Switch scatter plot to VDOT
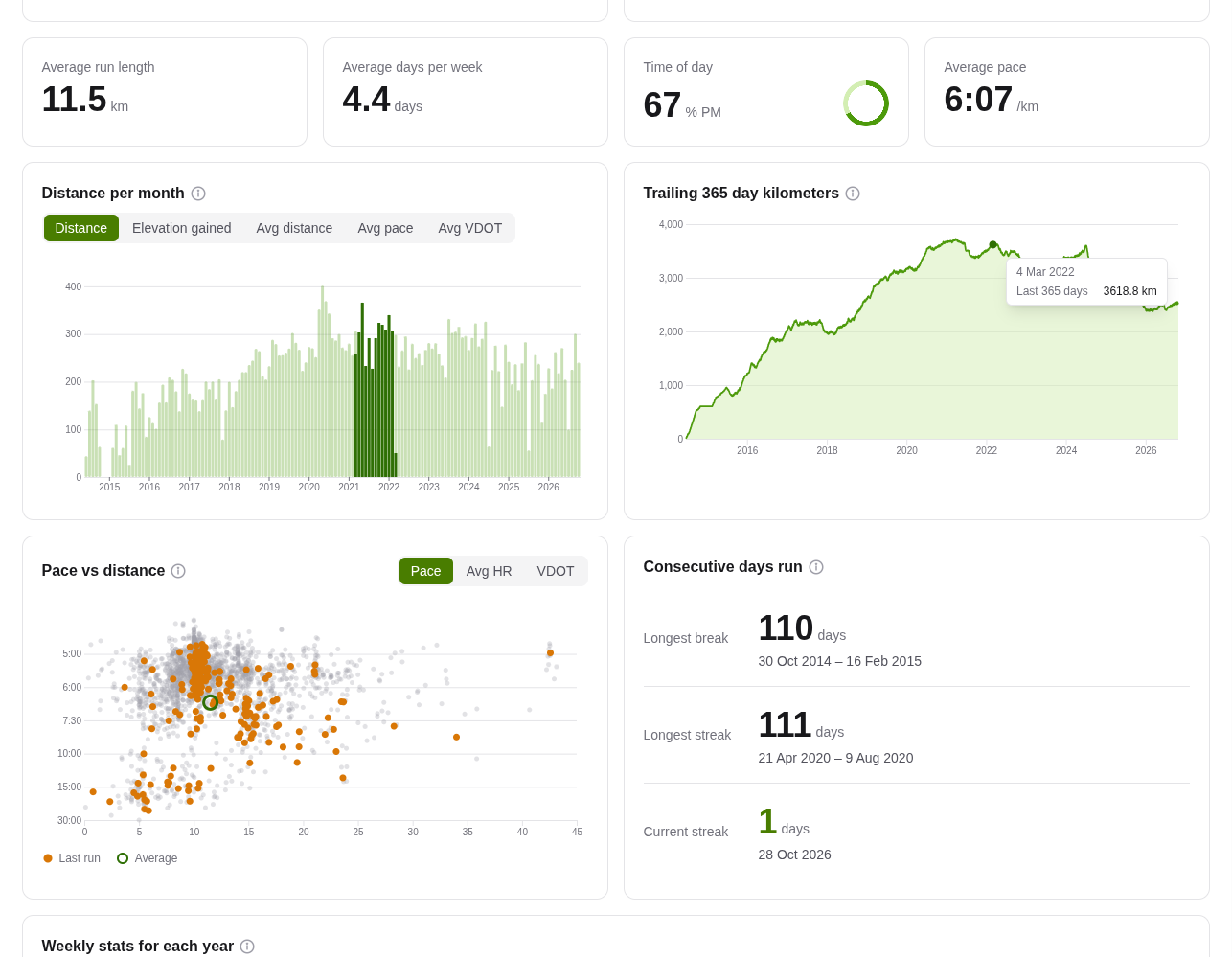Viewport: 1232px width, 958px height. (556, 571)
